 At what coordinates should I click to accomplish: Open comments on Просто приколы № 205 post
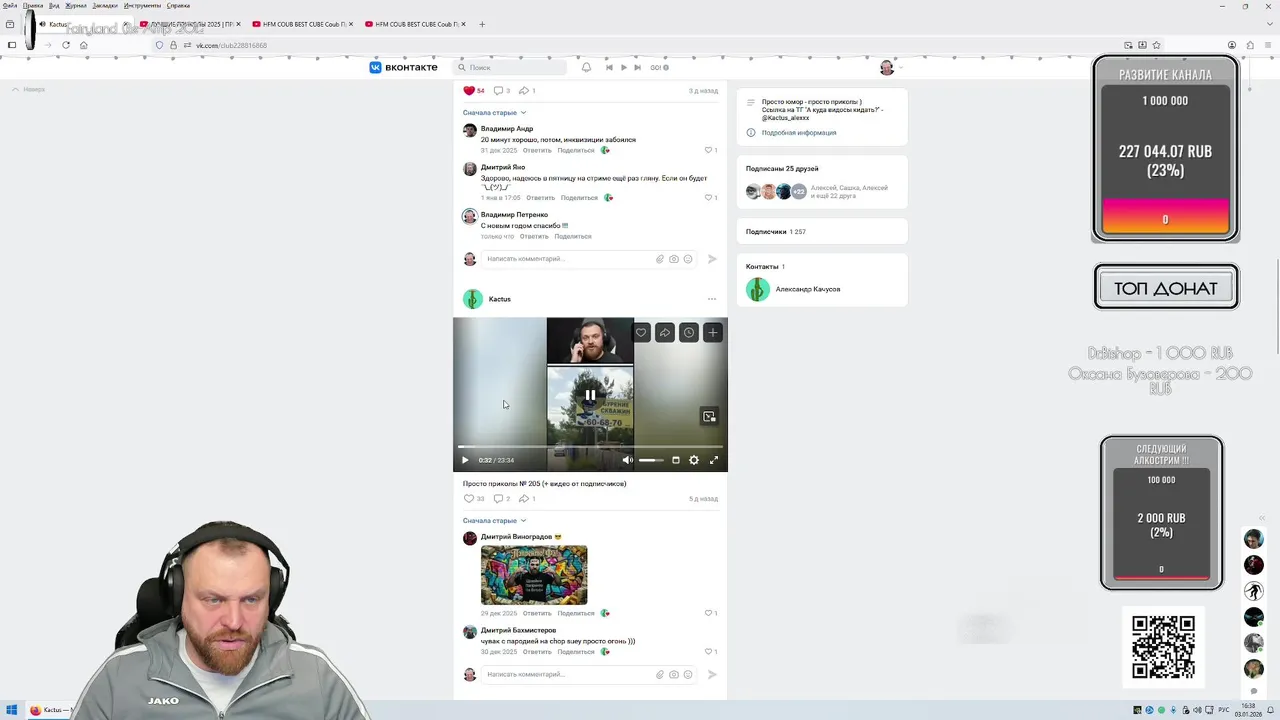[502, 499]
